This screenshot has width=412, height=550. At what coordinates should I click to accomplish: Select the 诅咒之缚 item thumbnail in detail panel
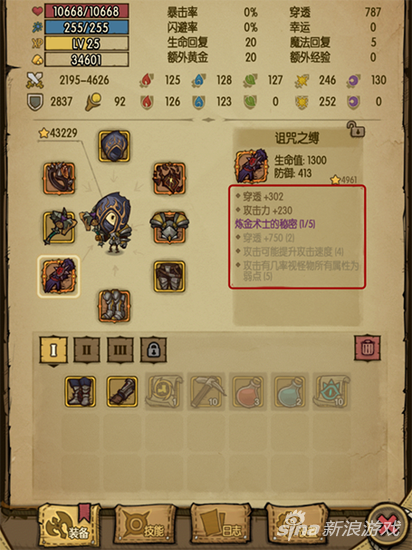pyautogui.click(x=251, y=166)
